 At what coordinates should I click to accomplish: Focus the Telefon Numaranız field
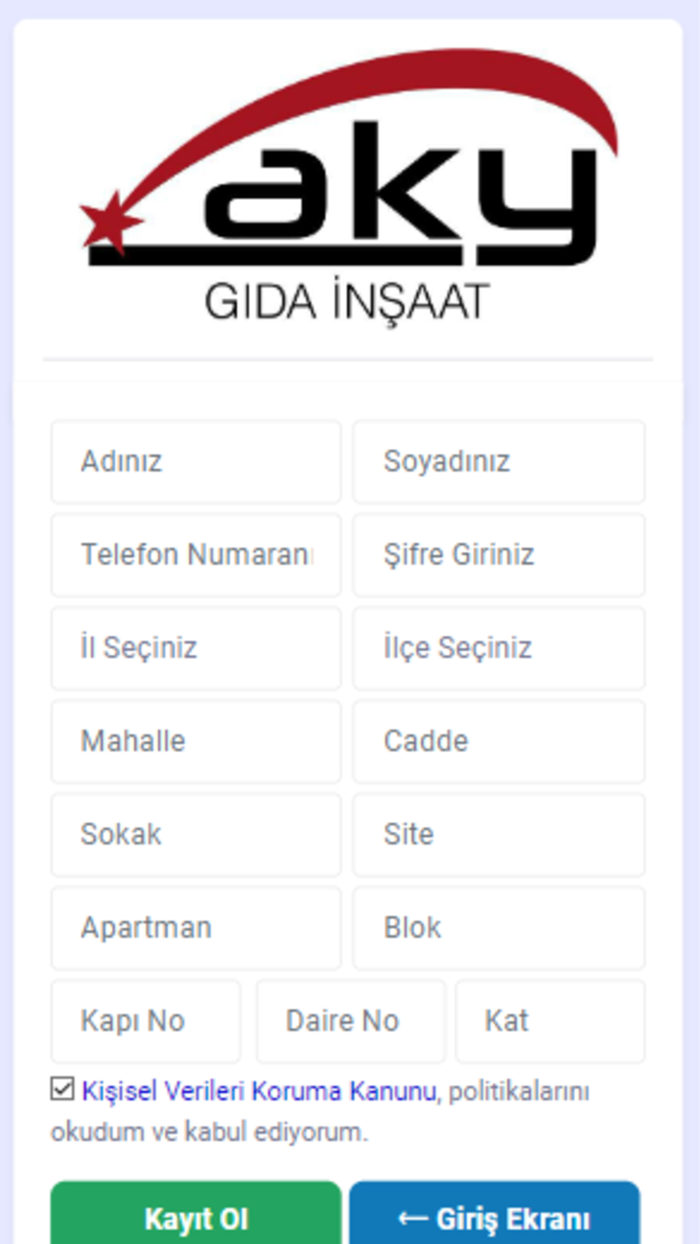pyautogui.click(x=195, y=555)
